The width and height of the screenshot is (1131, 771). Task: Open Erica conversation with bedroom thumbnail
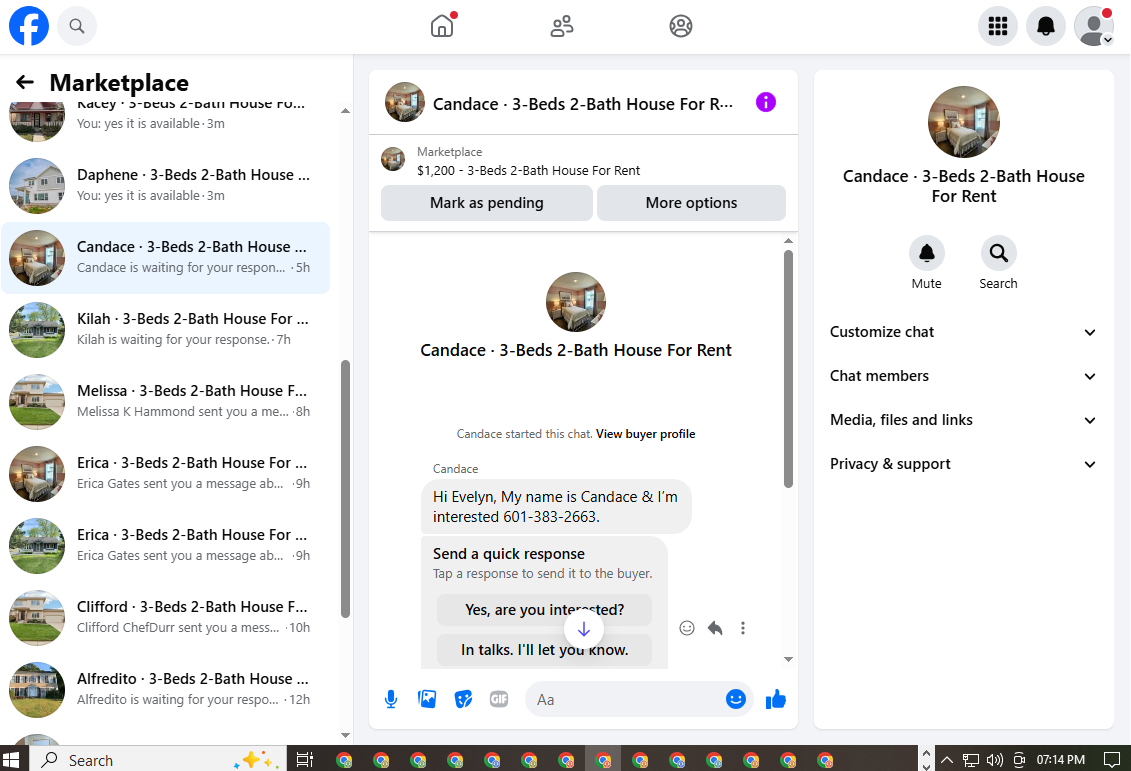166,474
